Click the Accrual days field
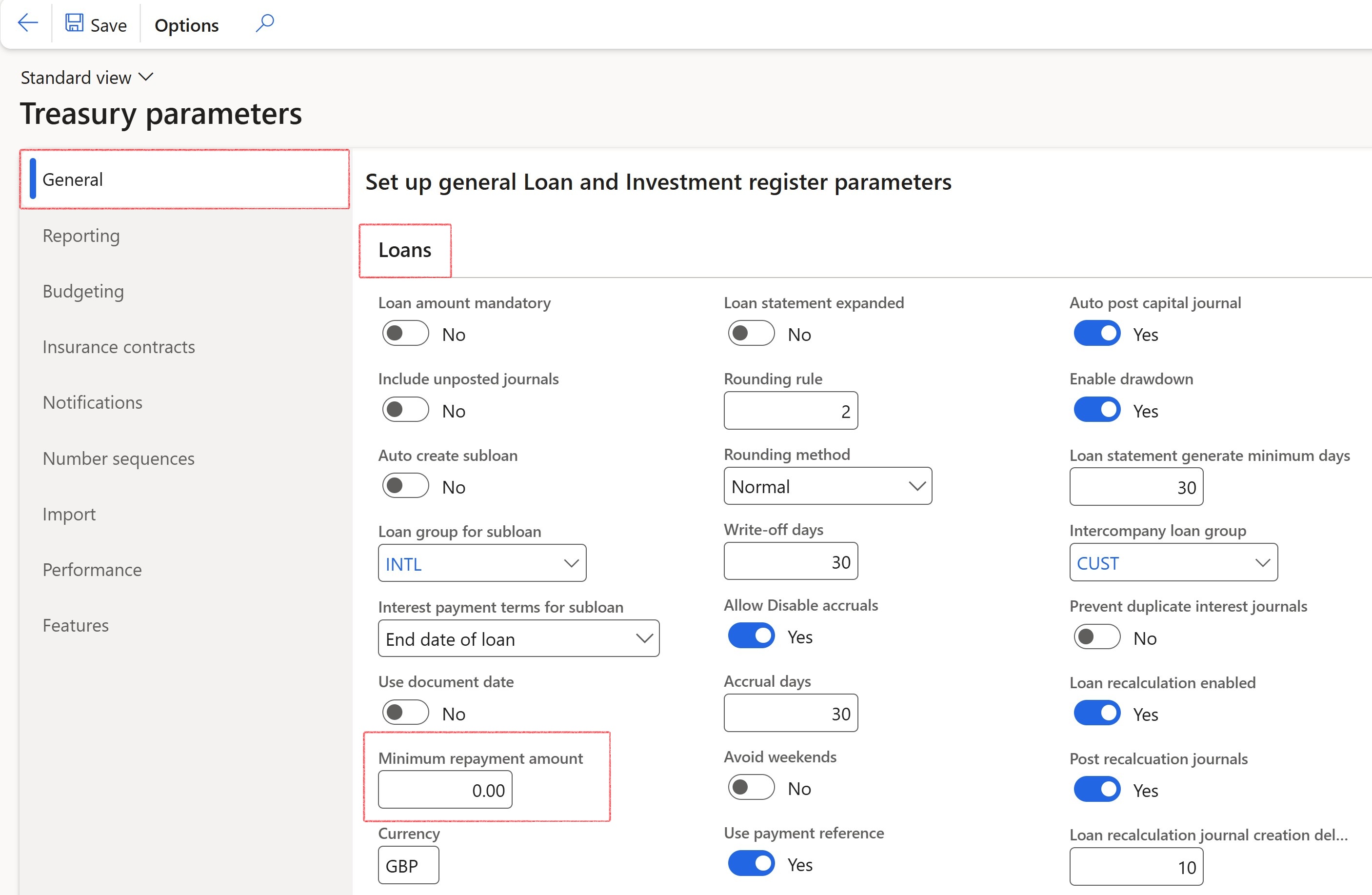1372x895 pixels. pos(791,714)
